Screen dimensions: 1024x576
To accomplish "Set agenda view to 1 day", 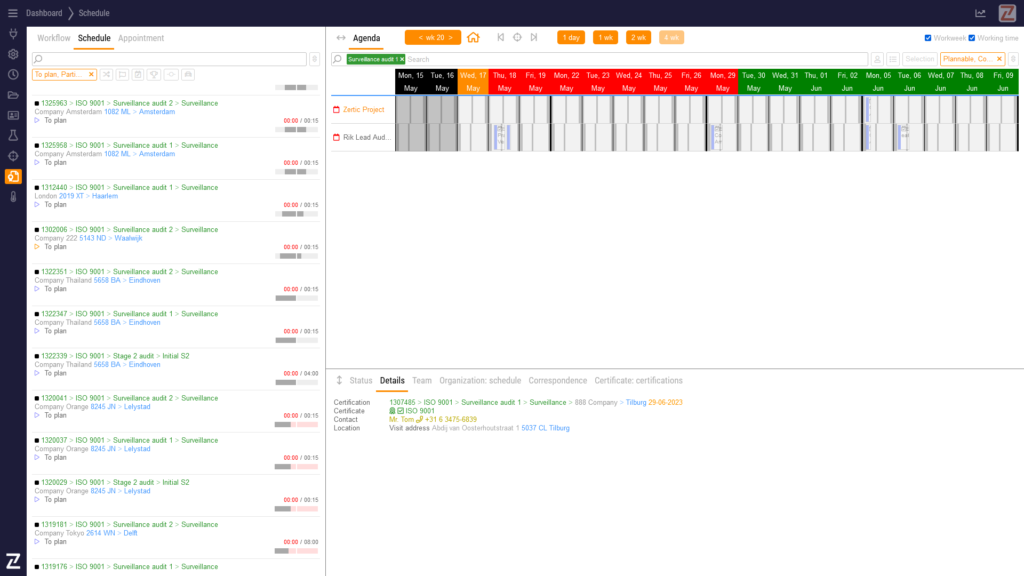I will point(571,38).
